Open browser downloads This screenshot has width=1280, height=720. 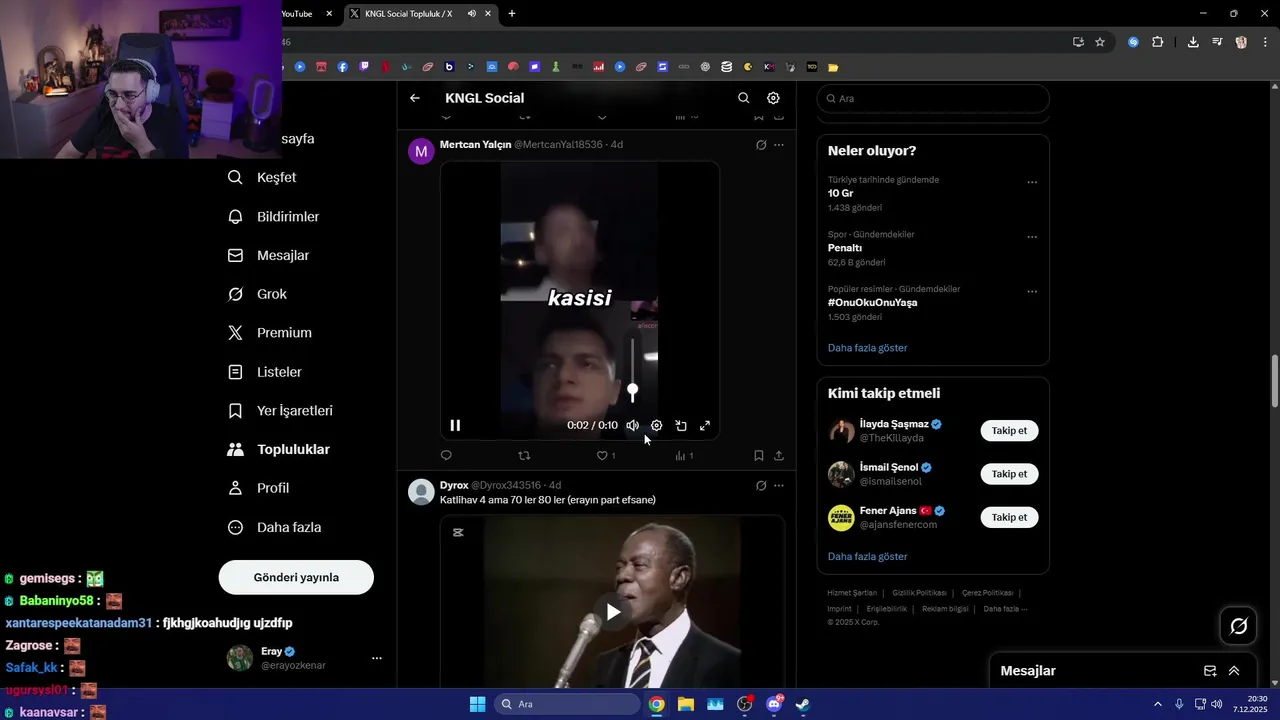(x=1193, y=42)
